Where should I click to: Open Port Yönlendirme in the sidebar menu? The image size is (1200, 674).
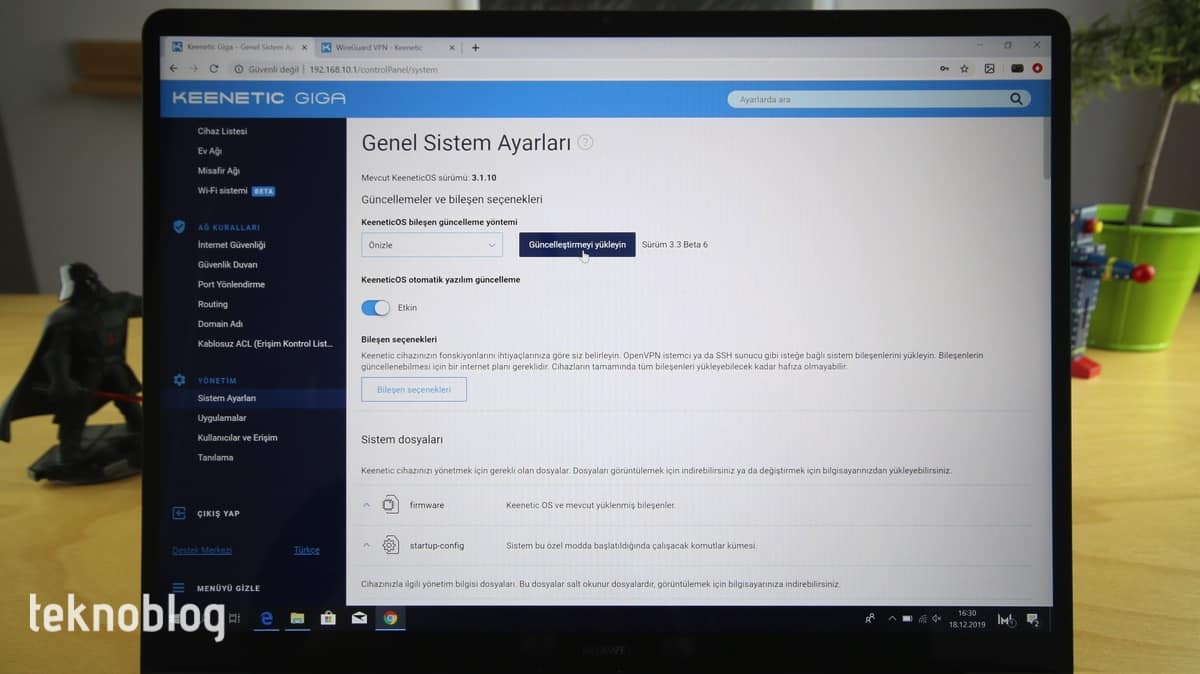(231, 284)
